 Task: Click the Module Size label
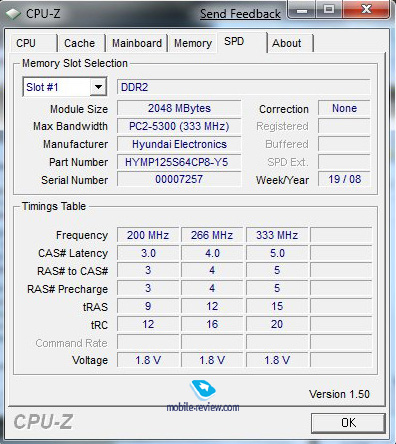pos(79,109)
